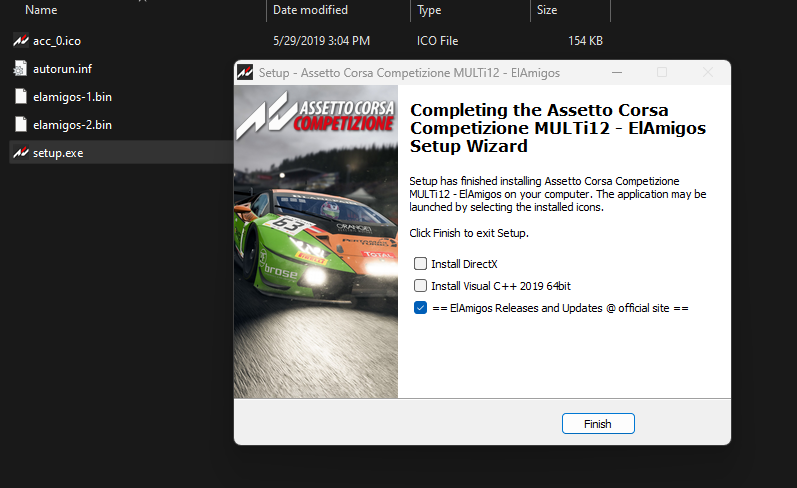Image resolution: width=797 pixels, height=488 pixels.
Task: Select the file name setup.exe
Action: click(x=58, y=152)
